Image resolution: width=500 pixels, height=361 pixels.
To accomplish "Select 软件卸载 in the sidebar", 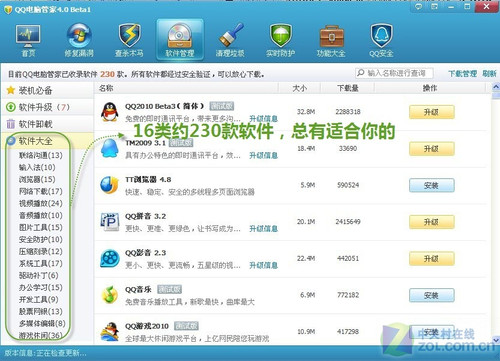I will tap(47, 124).
